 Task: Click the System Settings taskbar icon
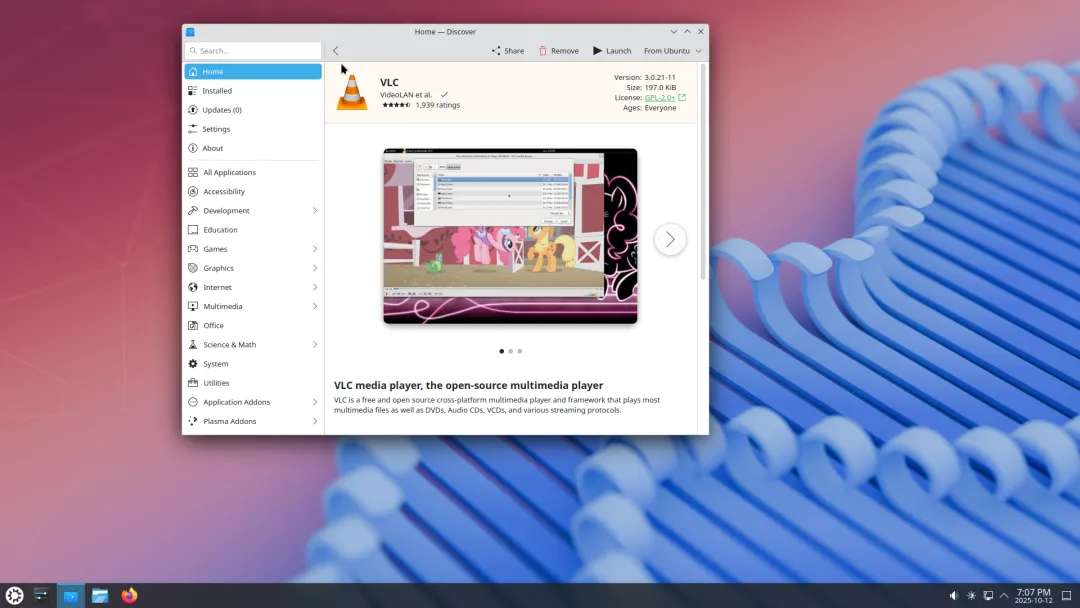tap(41, 596)
